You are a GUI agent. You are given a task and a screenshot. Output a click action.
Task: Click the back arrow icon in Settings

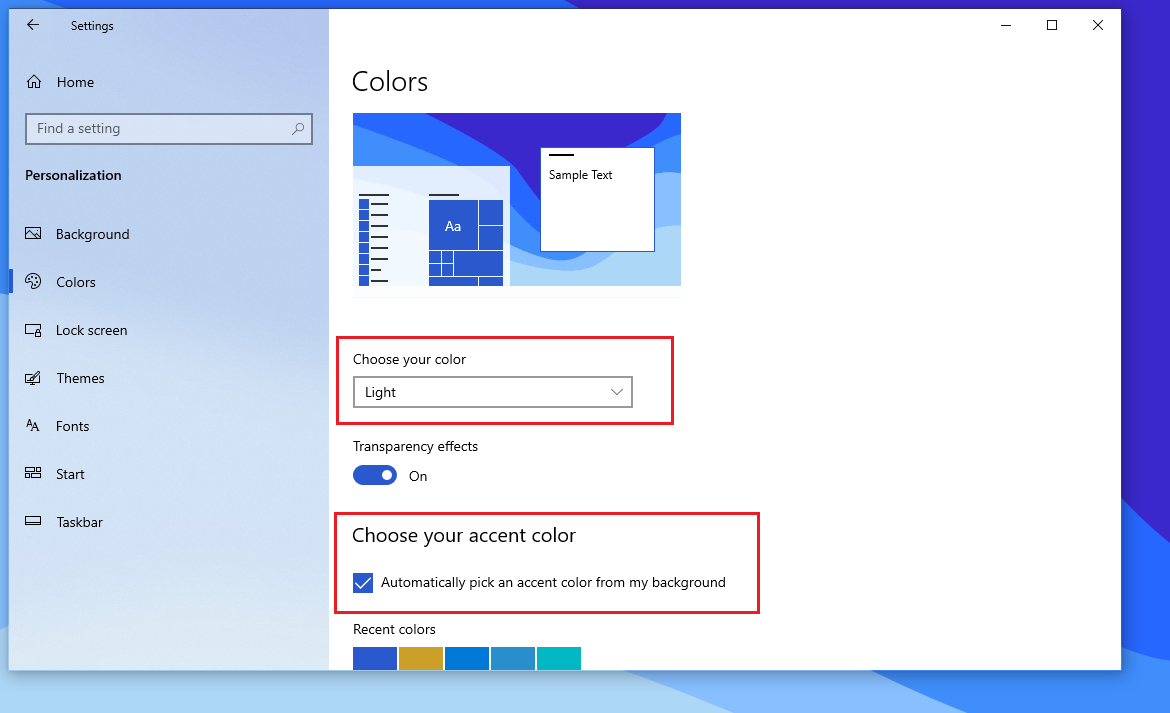tap(33, 26)
